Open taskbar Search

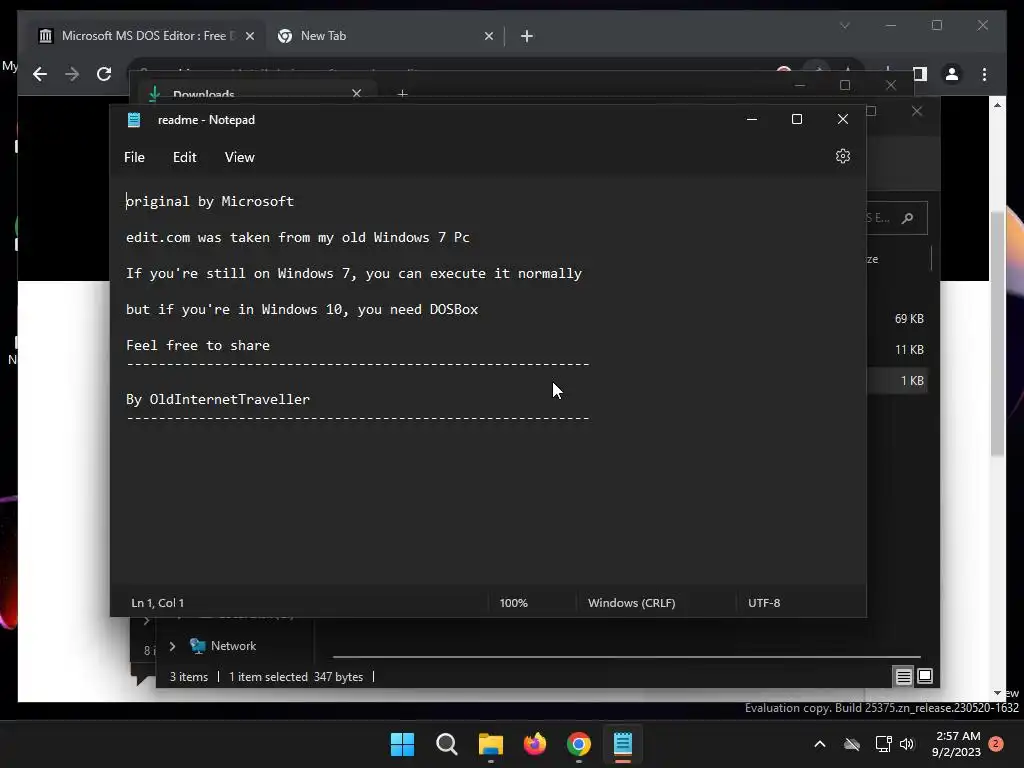[447, 744]
